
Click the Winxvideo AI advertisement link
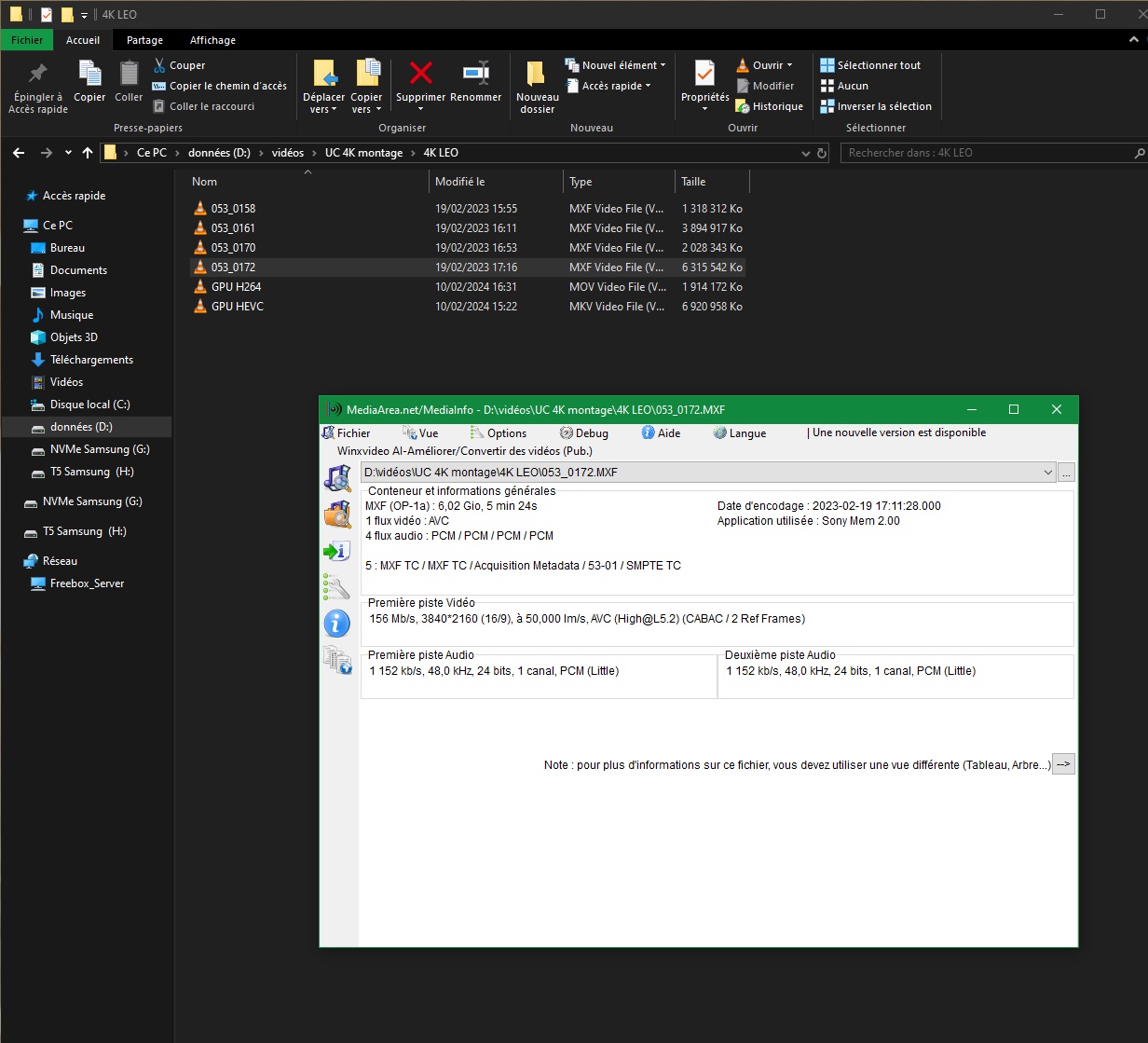coord(465,451)
